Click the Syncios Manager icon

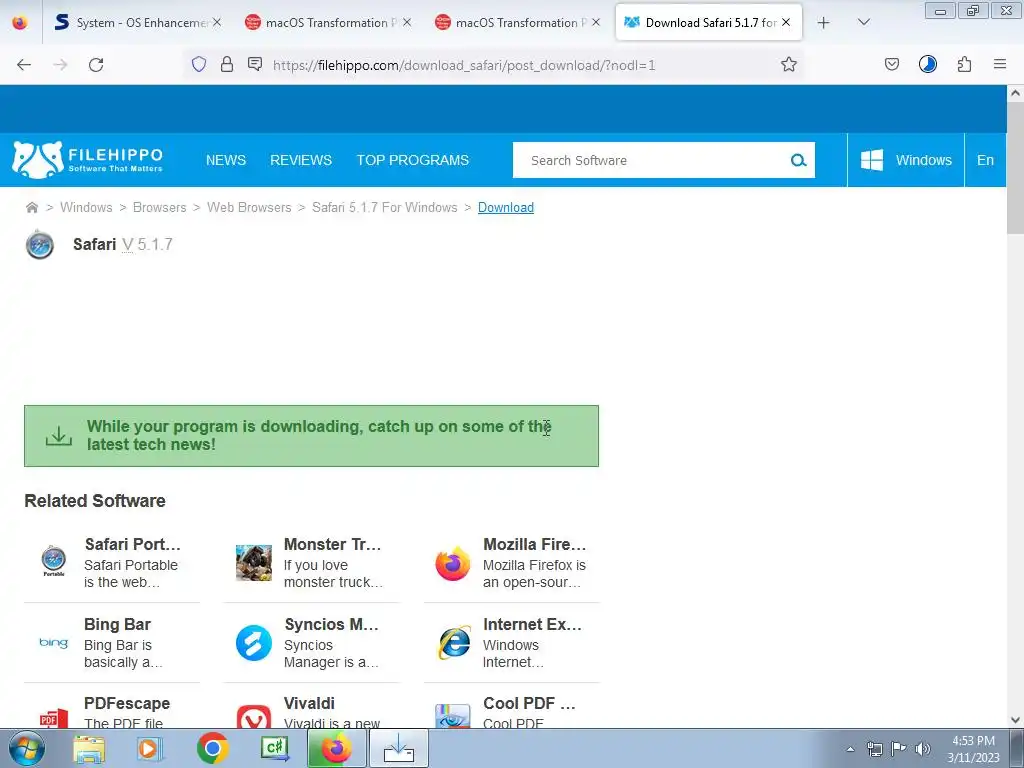point(253,643)
